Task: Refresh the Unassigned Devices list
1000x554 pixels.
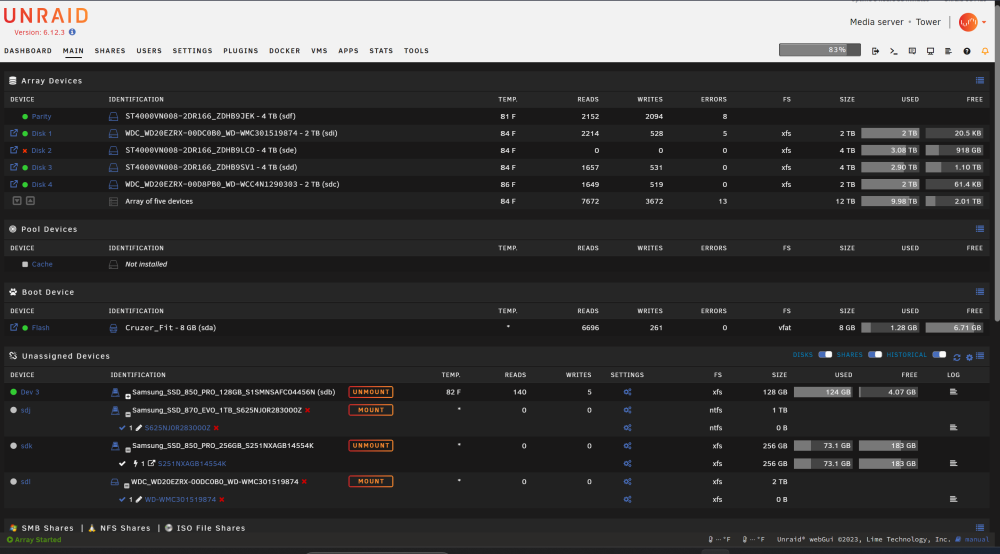Action: click(x=957, y=357)
